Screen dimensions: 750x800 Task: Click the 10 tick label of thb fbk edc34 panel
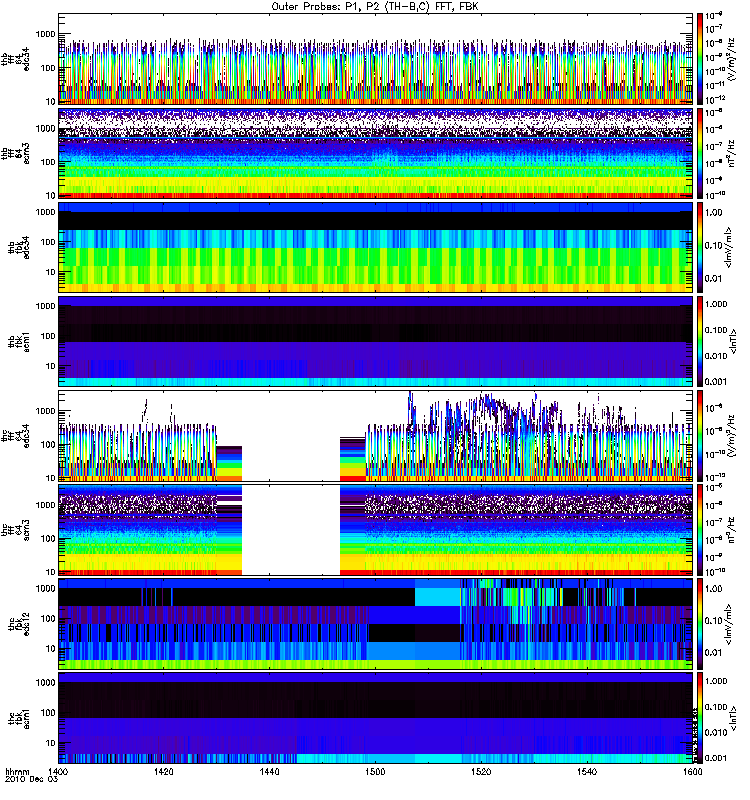click(51, 272)
